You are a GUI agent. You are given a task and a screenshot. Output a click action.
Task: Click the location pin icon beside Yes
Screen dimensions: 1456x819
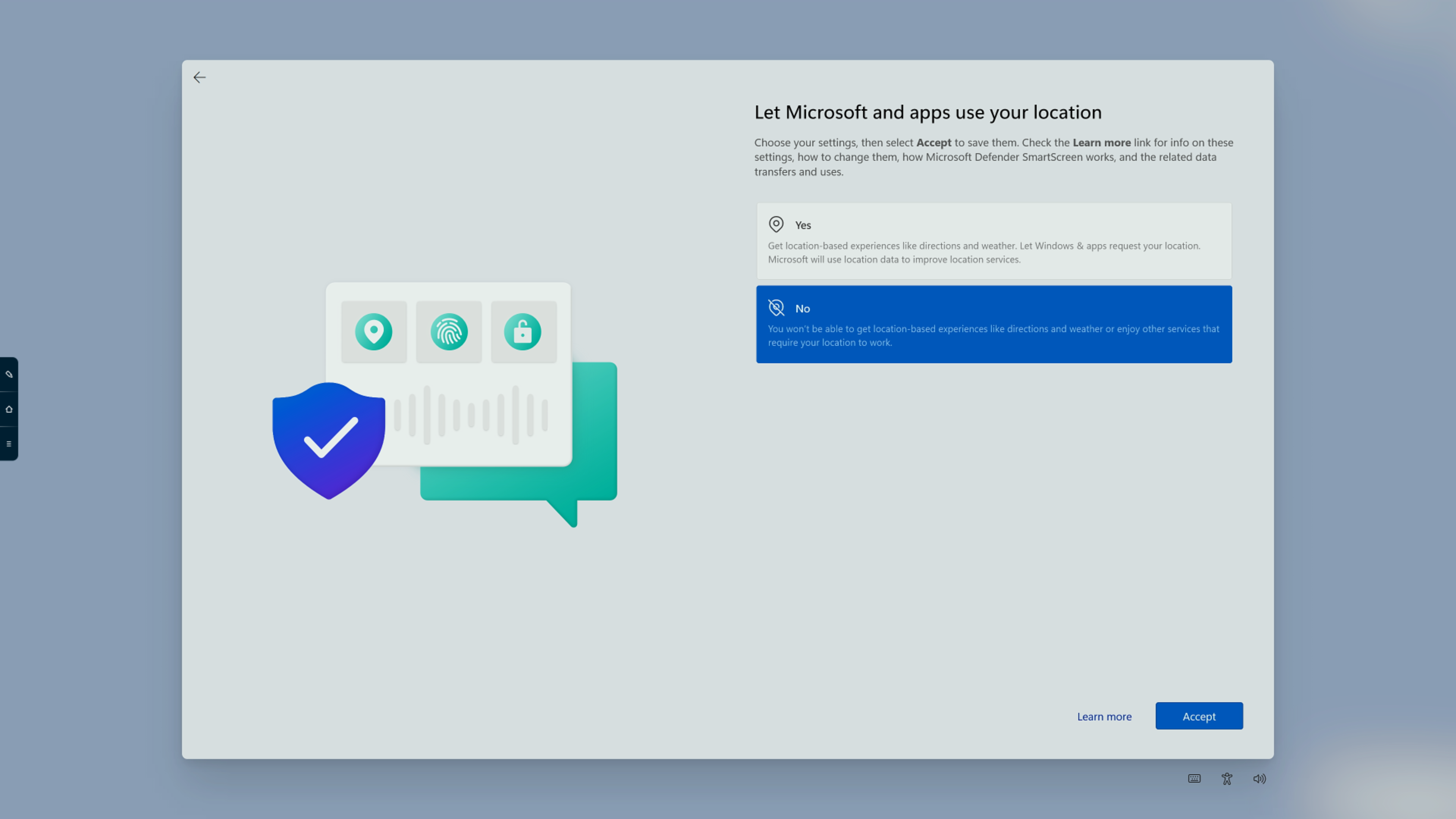(x=776, y=224)
